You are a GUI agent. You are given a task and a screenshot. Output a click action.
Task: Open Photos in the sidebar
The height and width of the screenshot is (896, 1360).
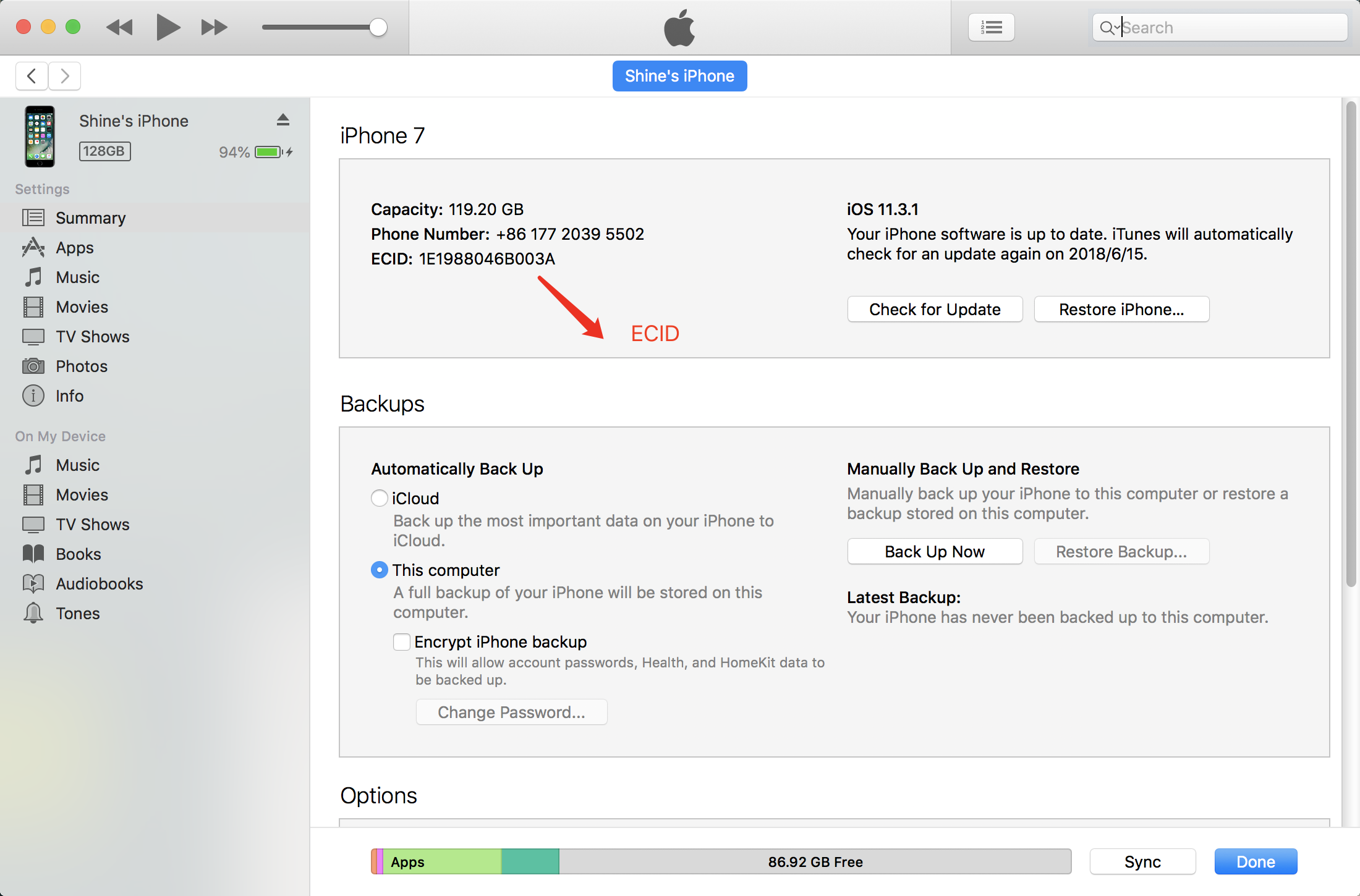click(81, 366)
